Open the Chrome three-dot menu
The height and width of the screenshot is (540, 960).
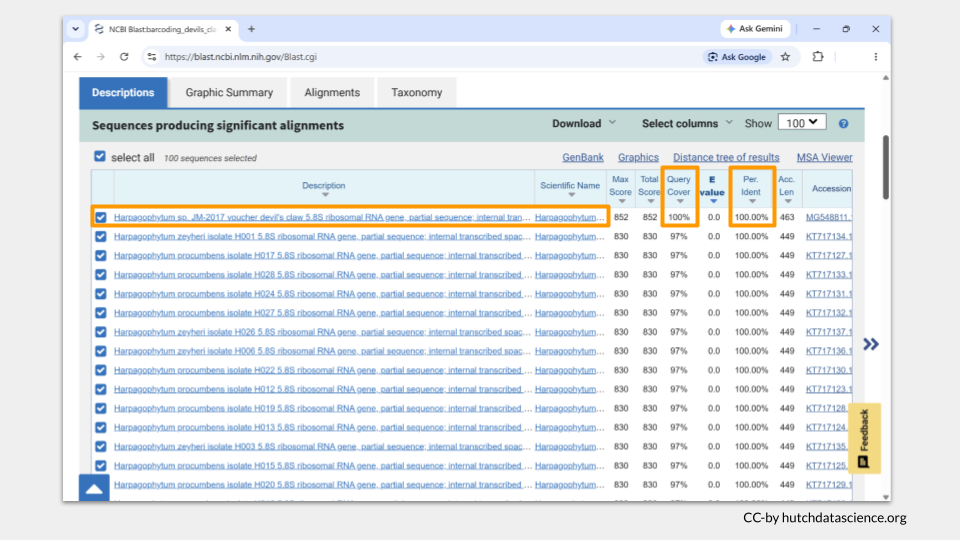click(876, 57)
